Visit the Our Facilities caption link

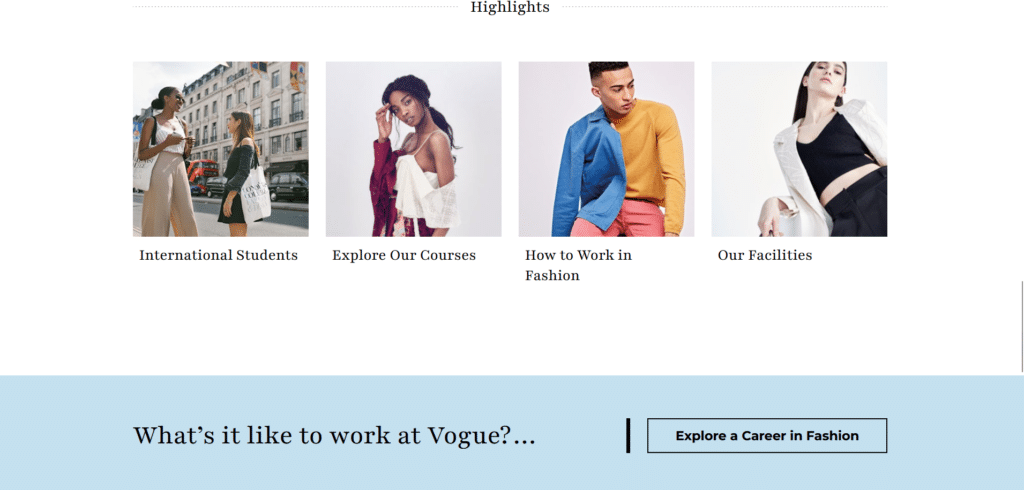(x=765, y=255)
